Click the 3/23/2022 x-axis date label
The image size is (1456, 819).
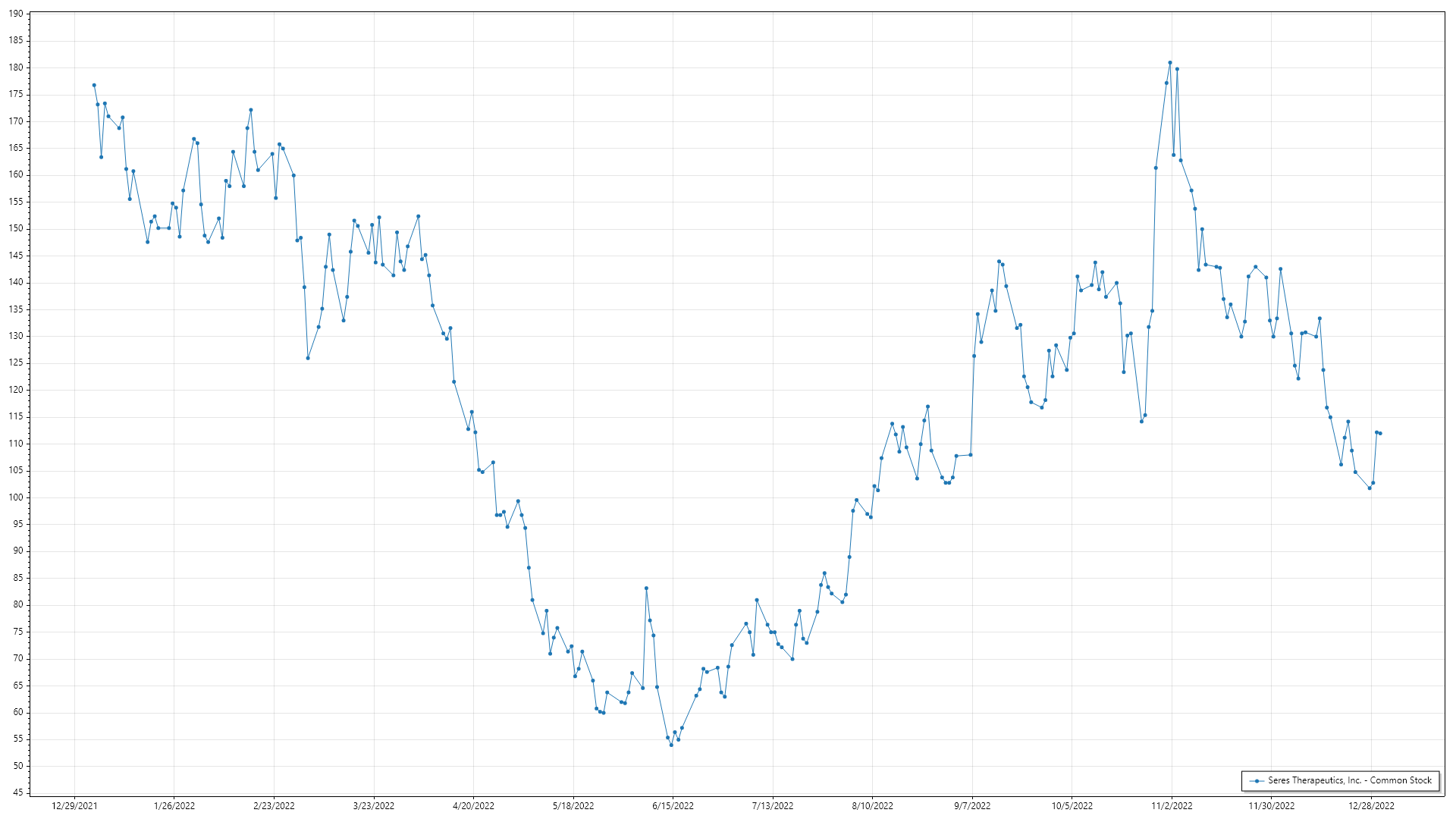point(374,805)
